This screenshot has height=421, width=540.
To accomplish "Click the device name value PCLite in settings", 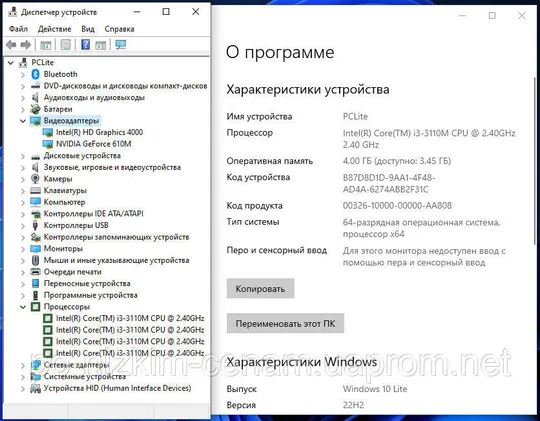I will (x=355, y=116).
